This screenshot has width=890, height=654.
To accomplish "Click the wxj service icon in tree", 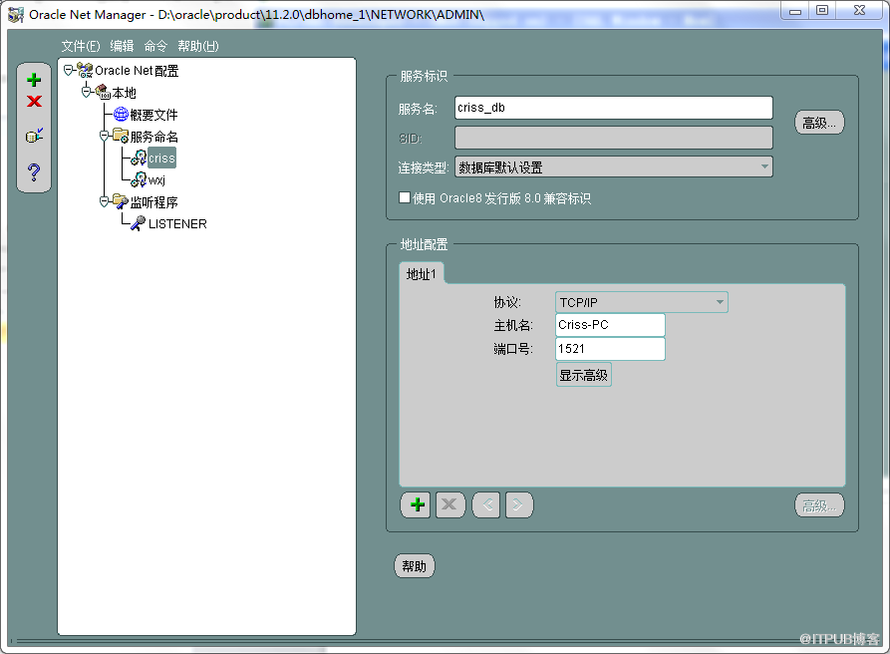I will [x=138, y=179].
